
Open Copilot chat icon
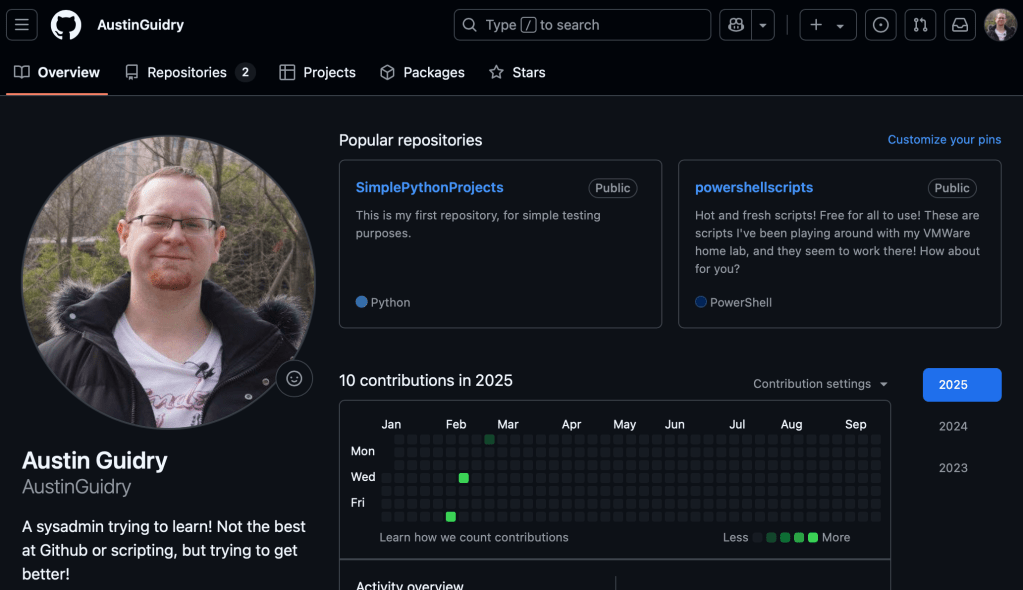[736, 25]
